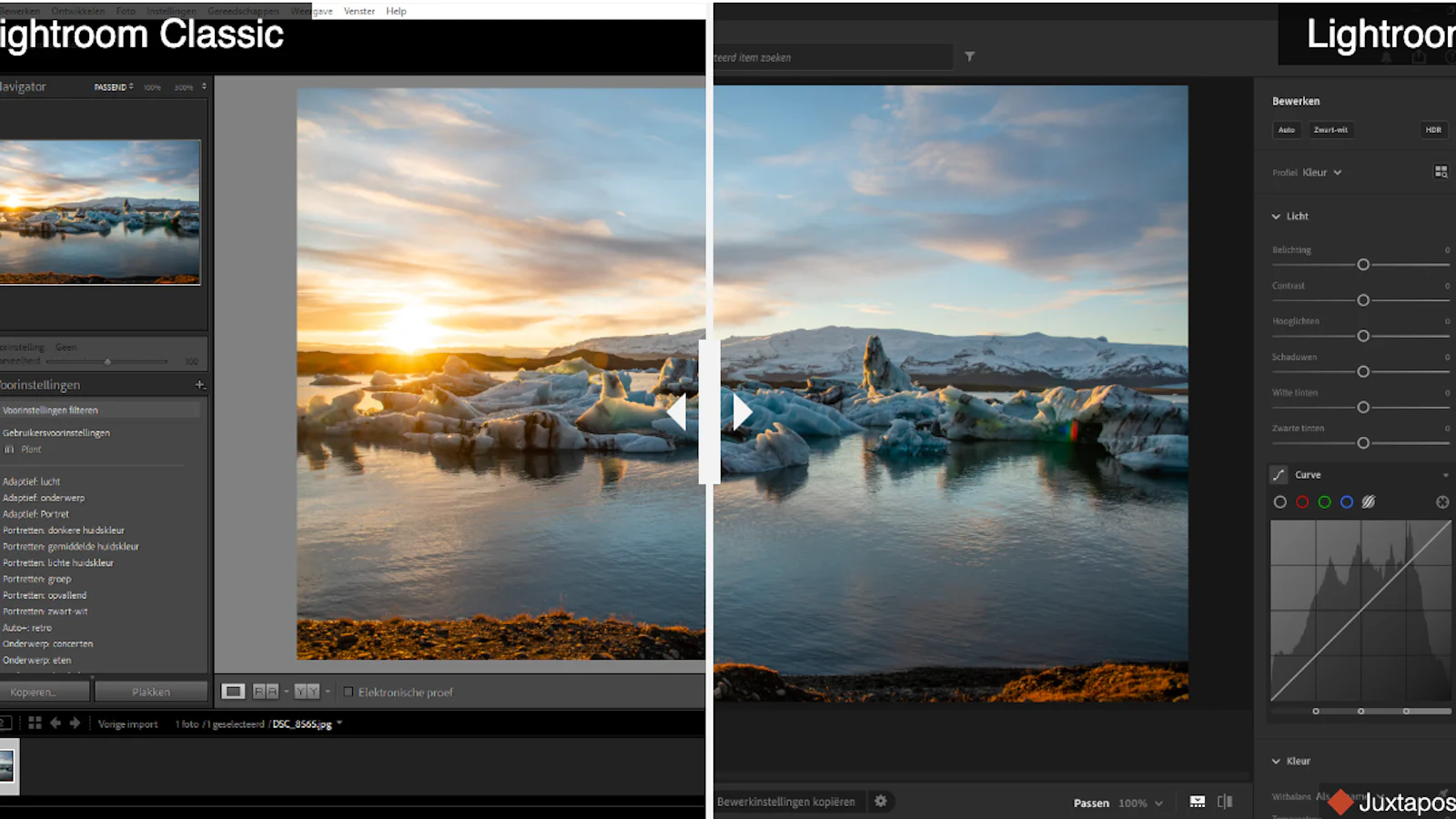The height and width of the screenshot is (819, 1456).
Task: Enable Elektronische proef checkbox
Action: [x=348, y=692]
